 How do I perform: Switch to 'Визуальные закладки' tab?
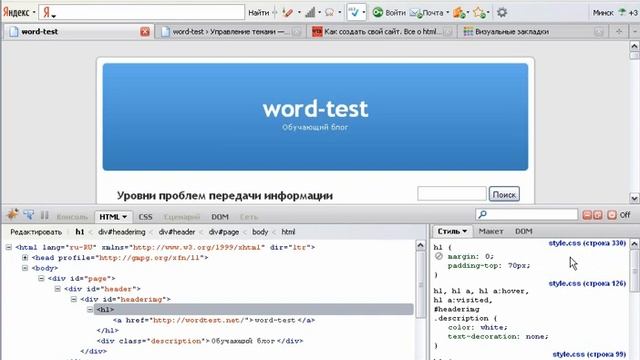pyautogui.click(x=533, y=31)
